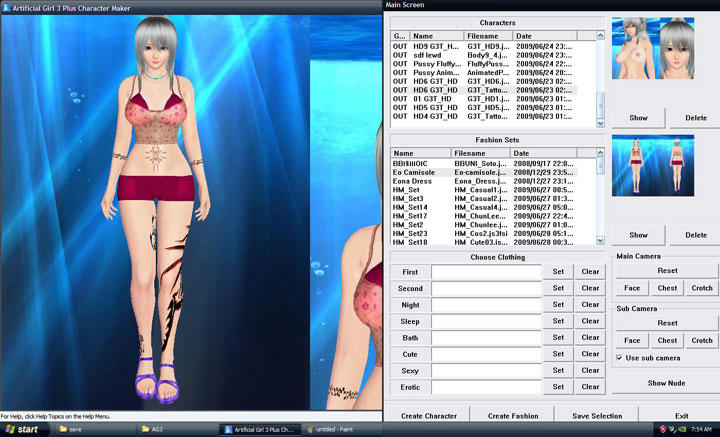
Task: Activate Artificial Girl 3 Plus taskbar button
Action: tap(259, 430)
